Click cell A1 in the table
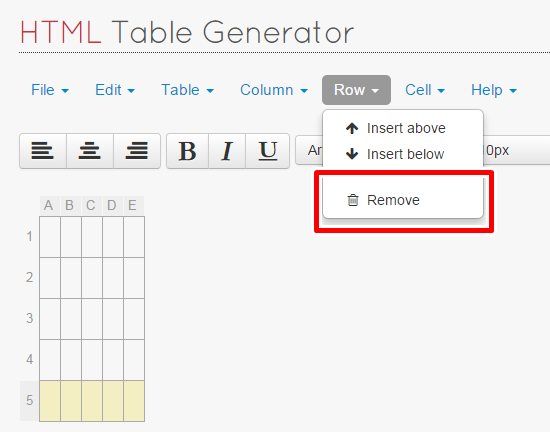This screenshot has height=432, width=550. (x=50, y=237)
